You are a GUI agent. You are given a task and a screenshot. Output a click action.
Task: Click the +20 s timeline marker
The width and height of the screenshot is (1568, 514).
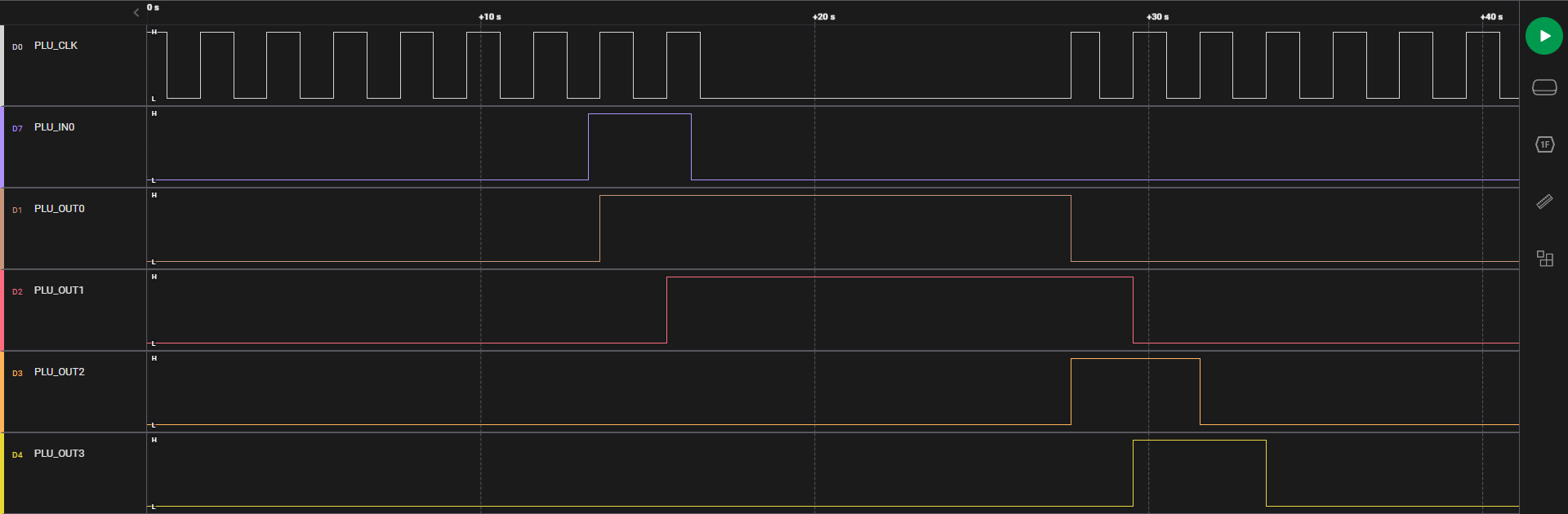824,16
